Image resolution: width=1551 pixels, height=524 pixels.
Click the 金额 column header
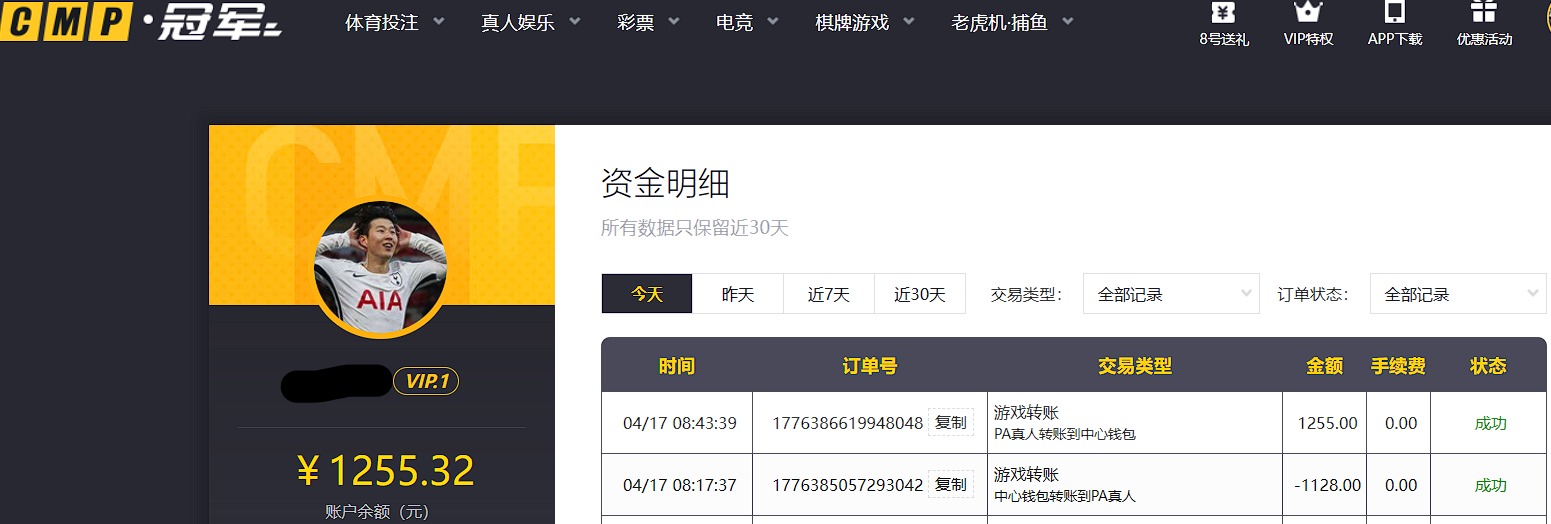pos(1325,366)
